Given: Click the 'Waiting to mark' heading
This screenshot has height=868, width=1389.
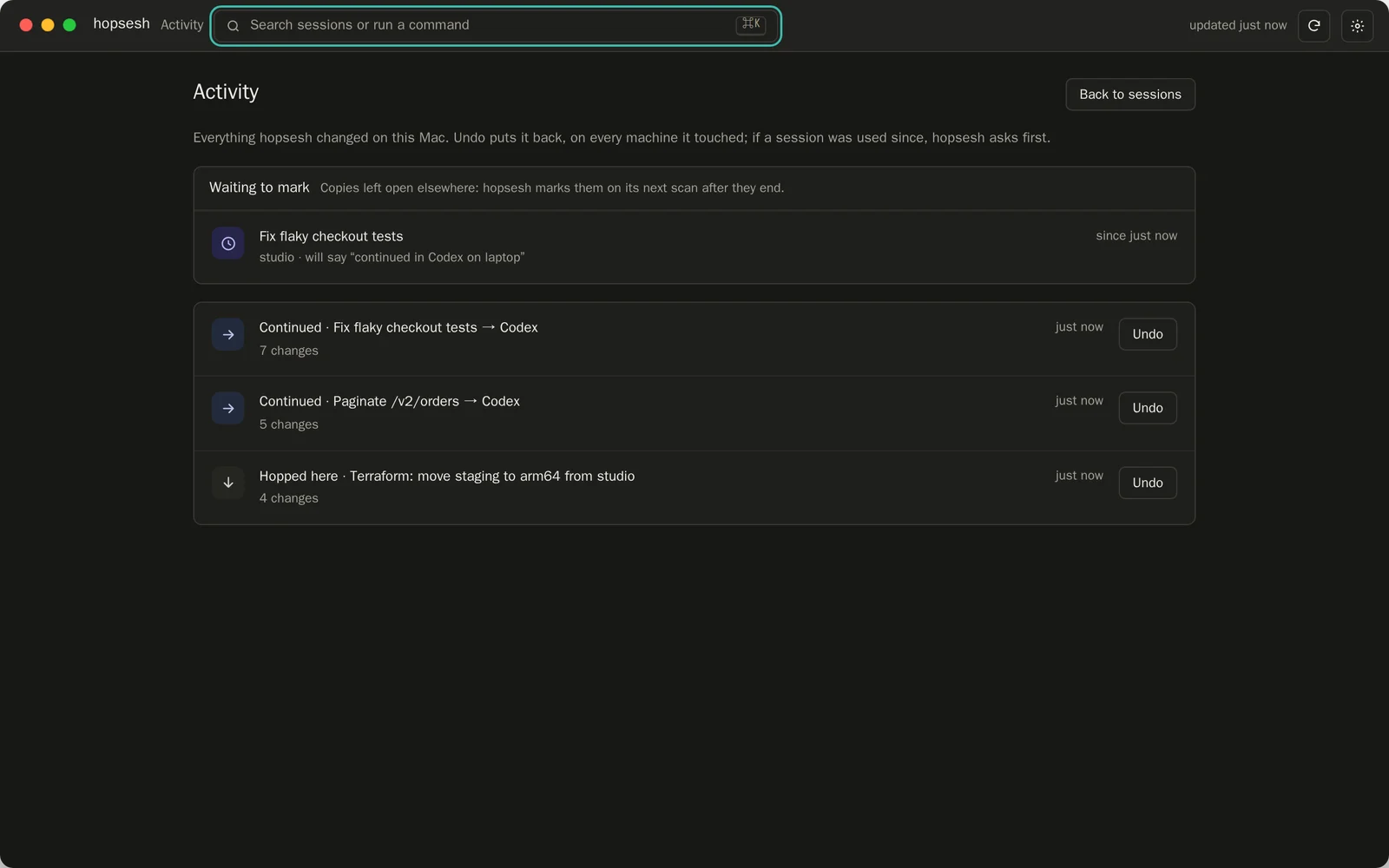Looking at the screenshot, I should pyautogui.click(x=259, y=187).
